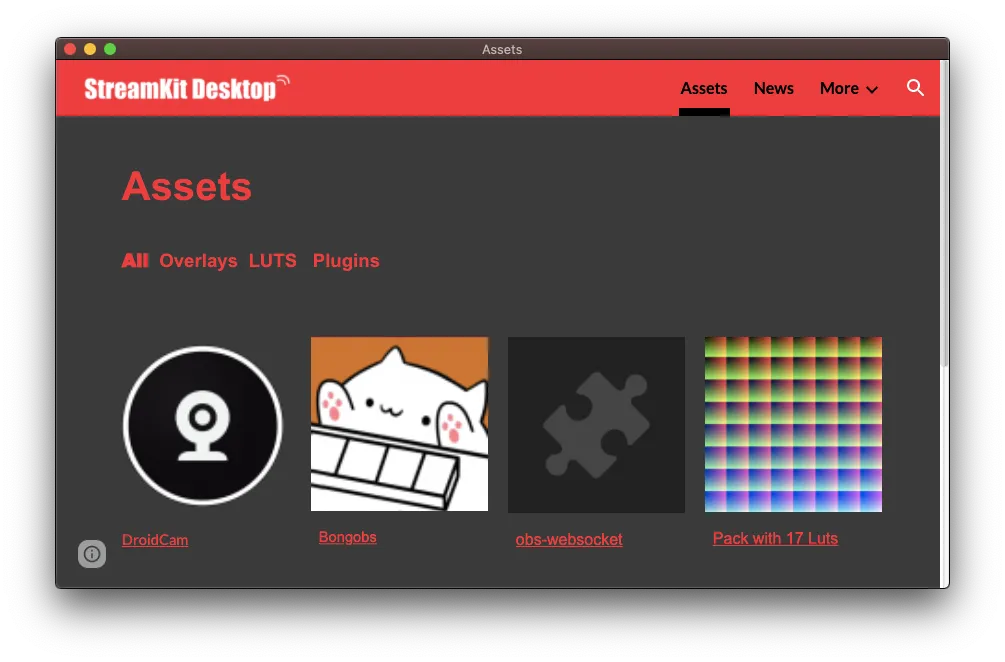
Task: Show only Plugins assets
Action: click(x=346, y=260)
